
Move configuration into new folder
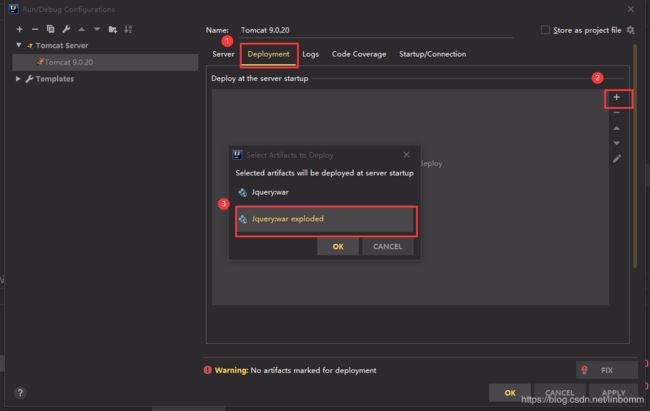112,29
